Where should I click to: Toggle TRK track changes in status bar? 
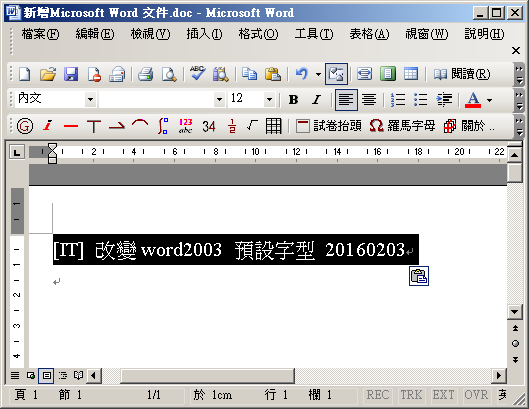tap(411, 394)
